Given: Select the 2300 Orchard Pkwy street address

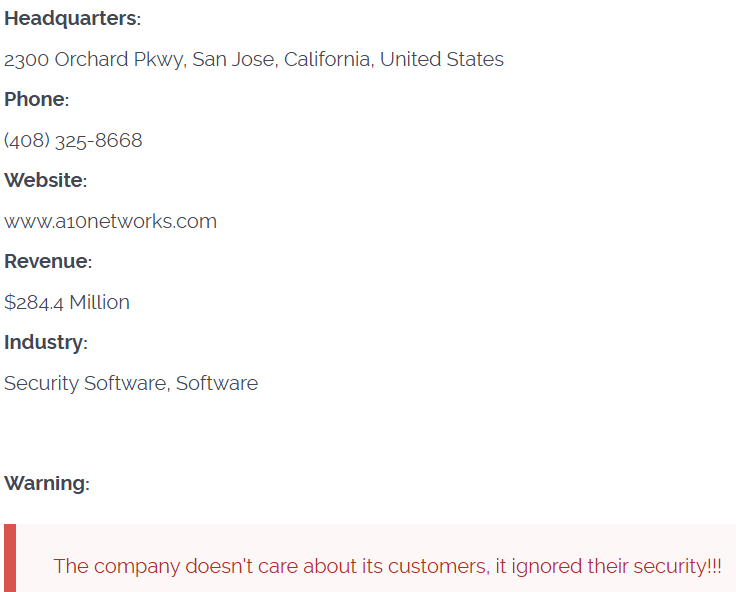Looking at the screenshot, I should [94, 60].
